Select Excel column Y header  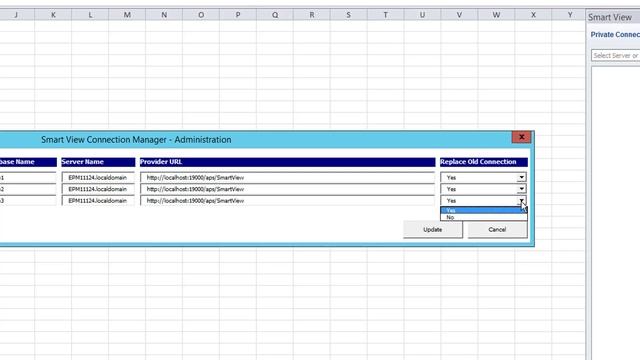[570, 15]
